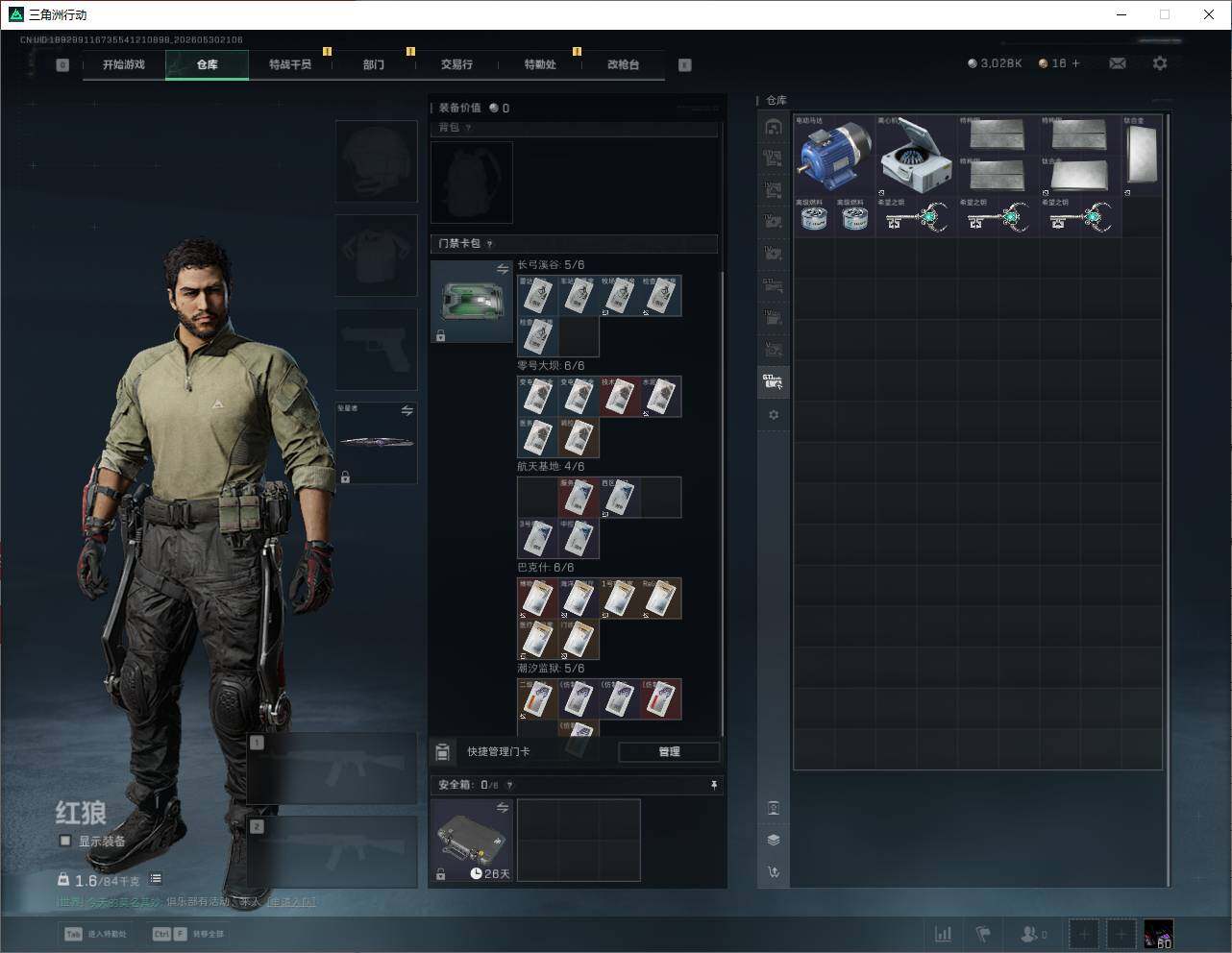Image resolution: width=1232 pixels, height=953 pixels.
Task: Click the 管理 button
Action: (x=669, y=751)
